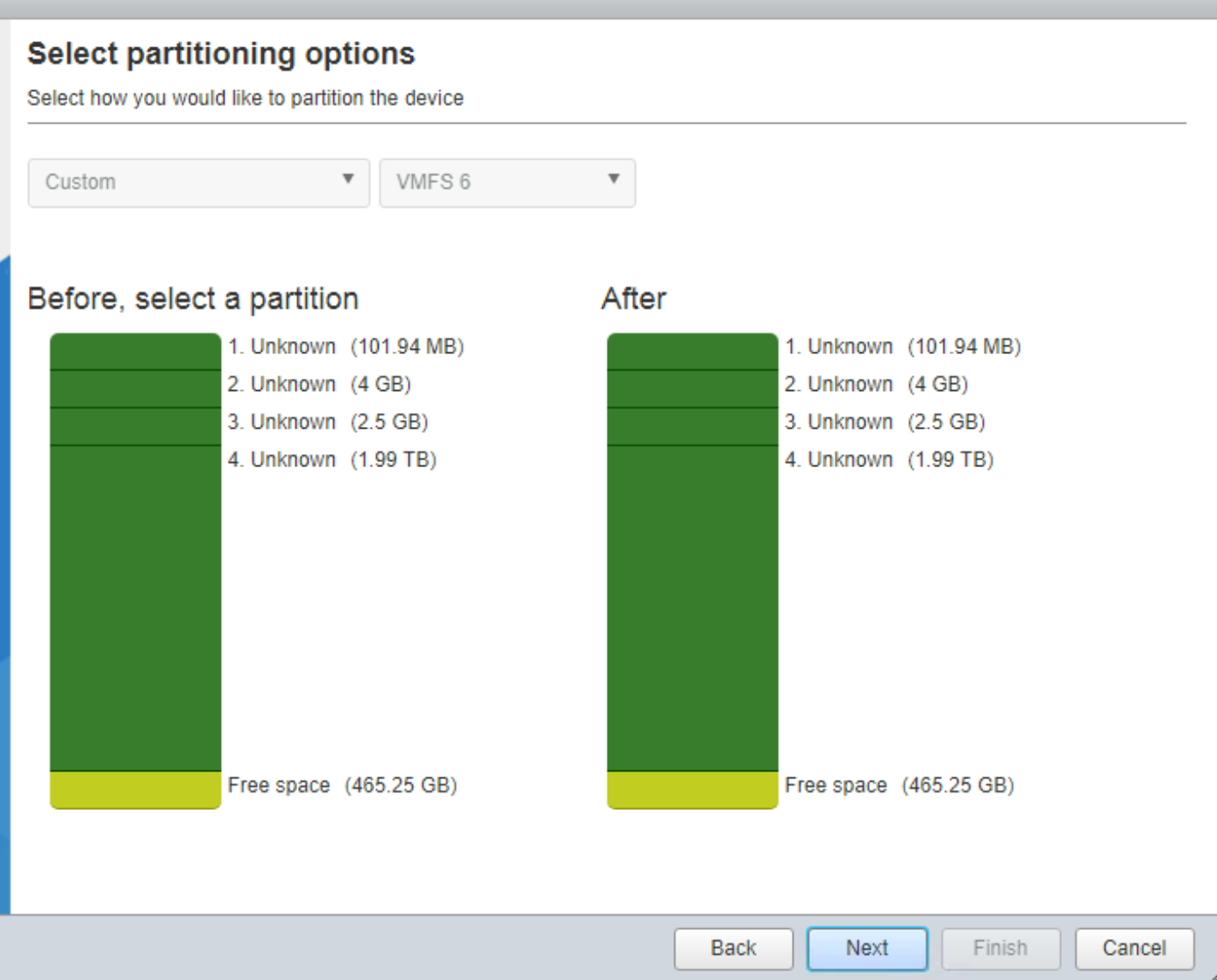Click the free space block in After diagram
Image resolution: width=1217 pixels, height=980 pixels.
click(x=692, y=790)
